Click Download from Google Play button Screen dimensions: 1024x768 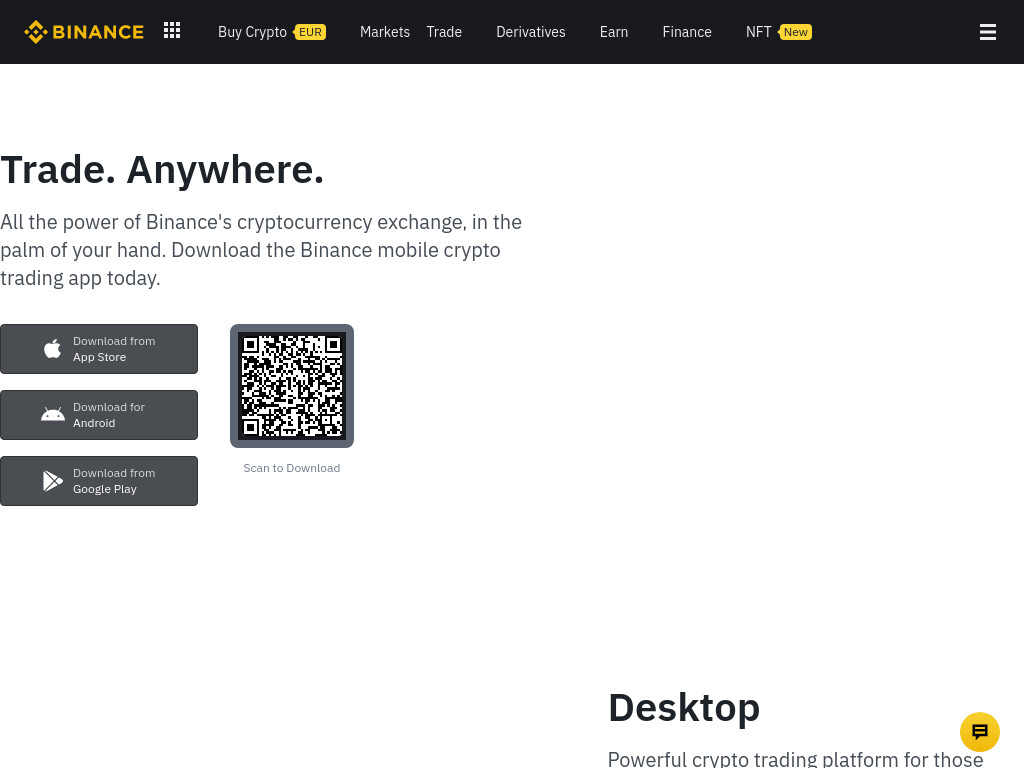99,481
